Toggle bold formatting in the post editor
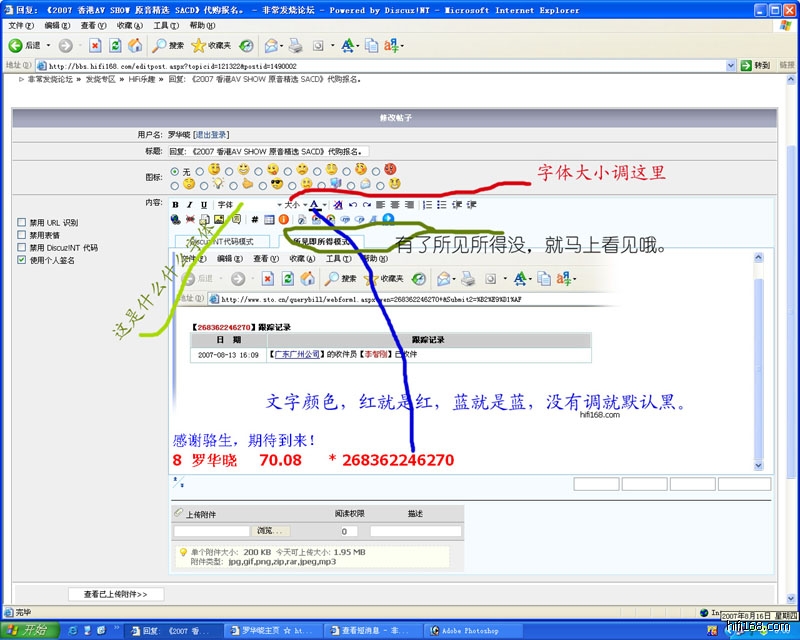Image resolution: width=800 pixels, height=640 pixels. pos(175,204)
